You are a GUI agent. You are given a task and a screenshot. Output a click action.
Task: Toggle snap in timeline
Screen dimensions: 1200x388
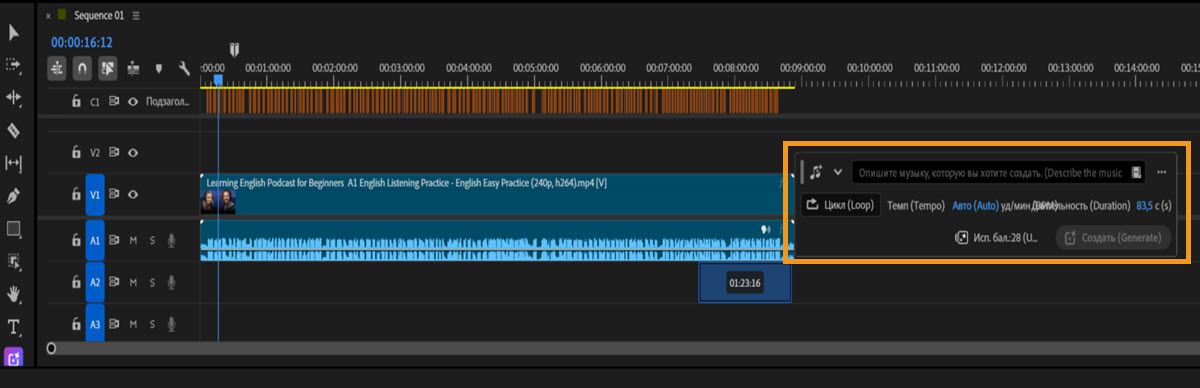82,69
